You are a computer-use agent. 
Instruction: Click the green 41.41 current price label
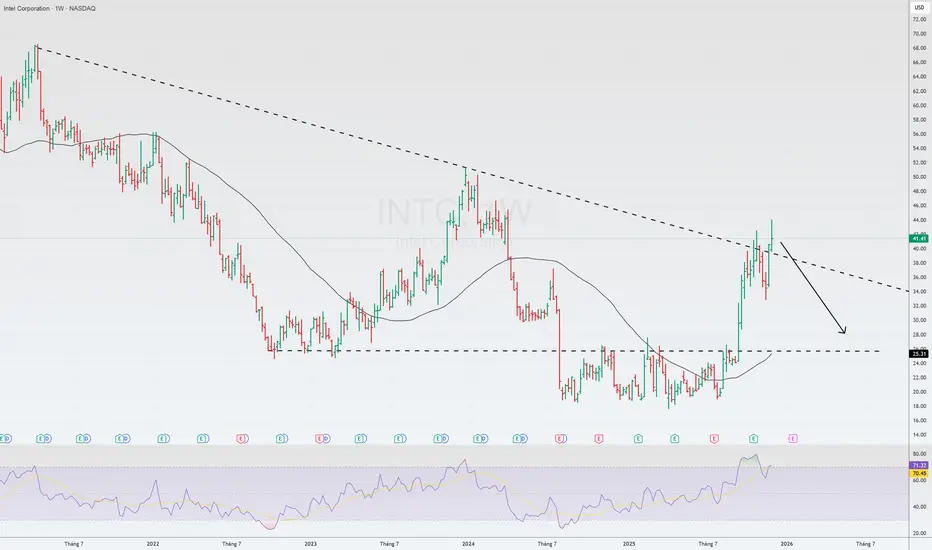coord(918,238)
